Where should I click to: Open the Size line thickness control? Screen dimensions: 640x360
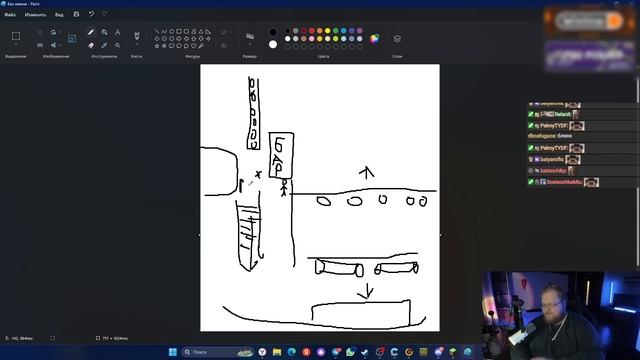tap(250, 36)
